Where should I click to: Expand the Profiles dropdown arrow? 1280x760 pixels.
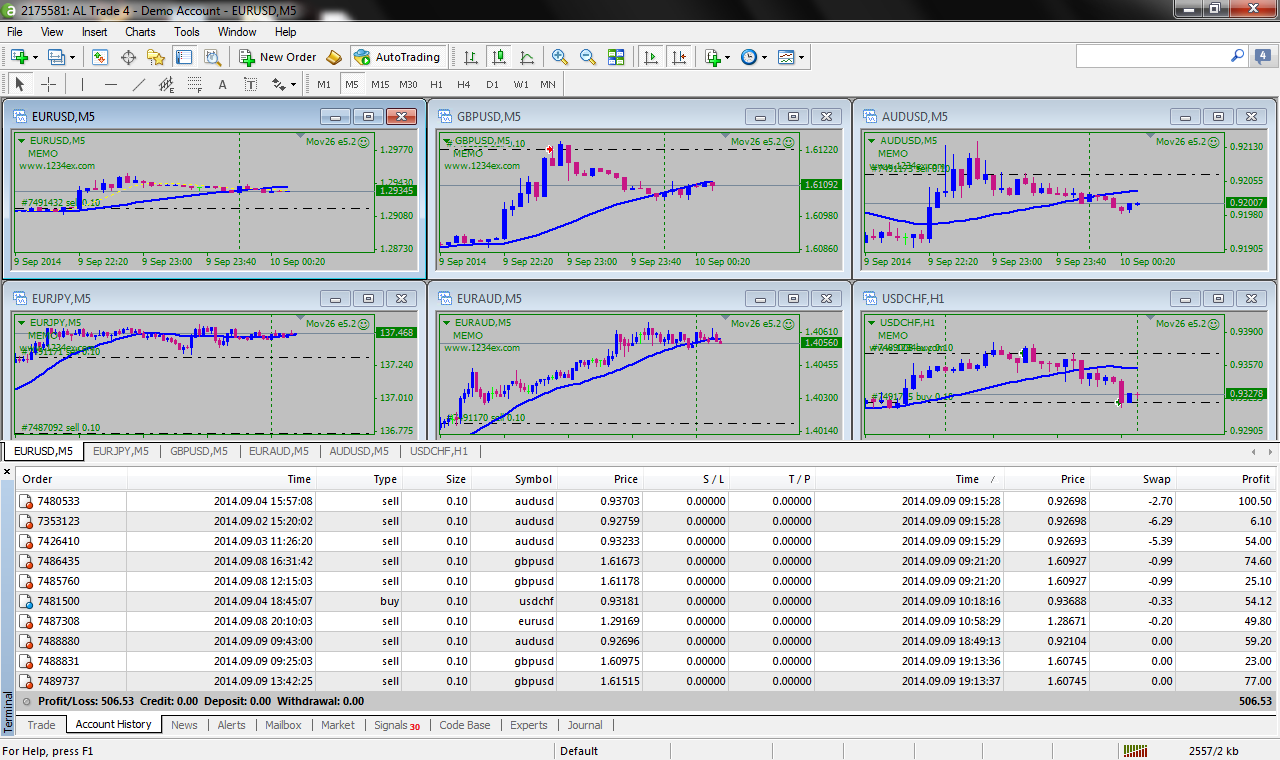pos(72,57)
